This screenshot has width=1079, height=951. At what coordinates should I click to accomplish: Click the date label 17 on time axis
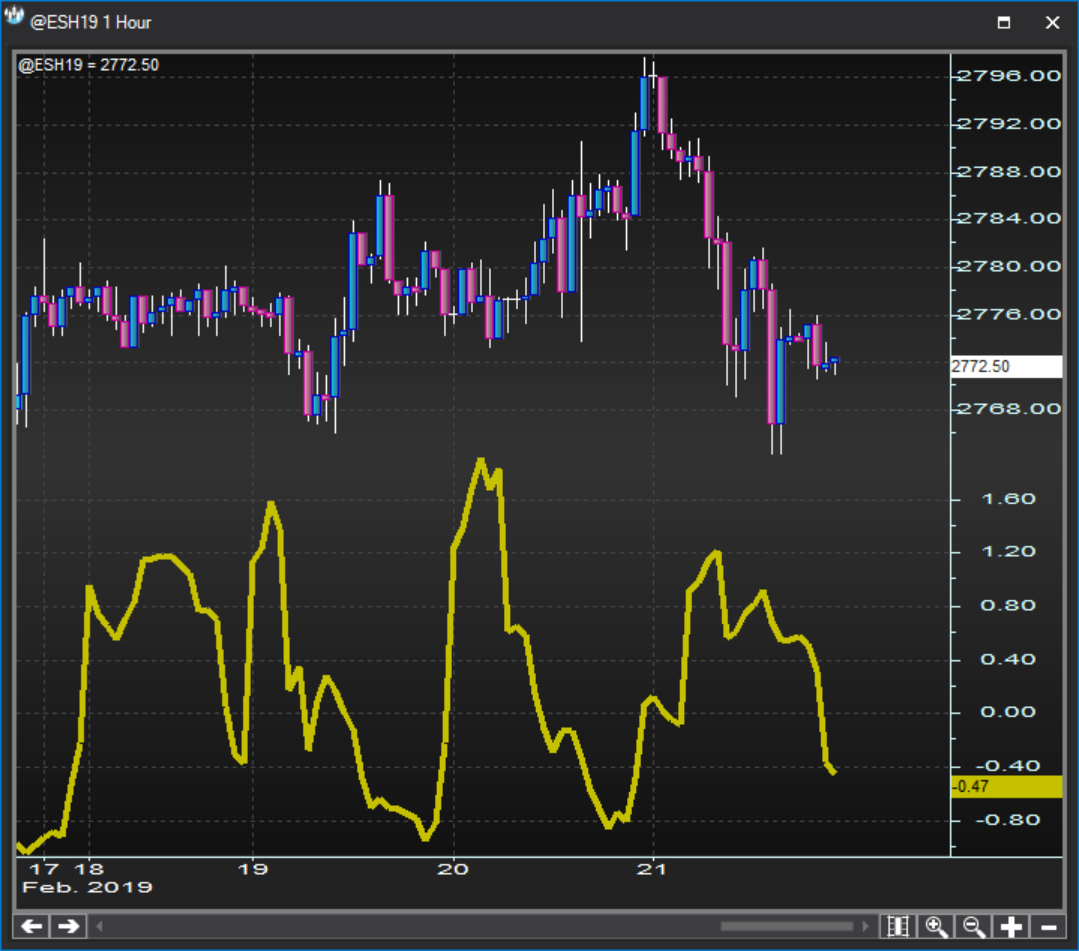point(45,869)
